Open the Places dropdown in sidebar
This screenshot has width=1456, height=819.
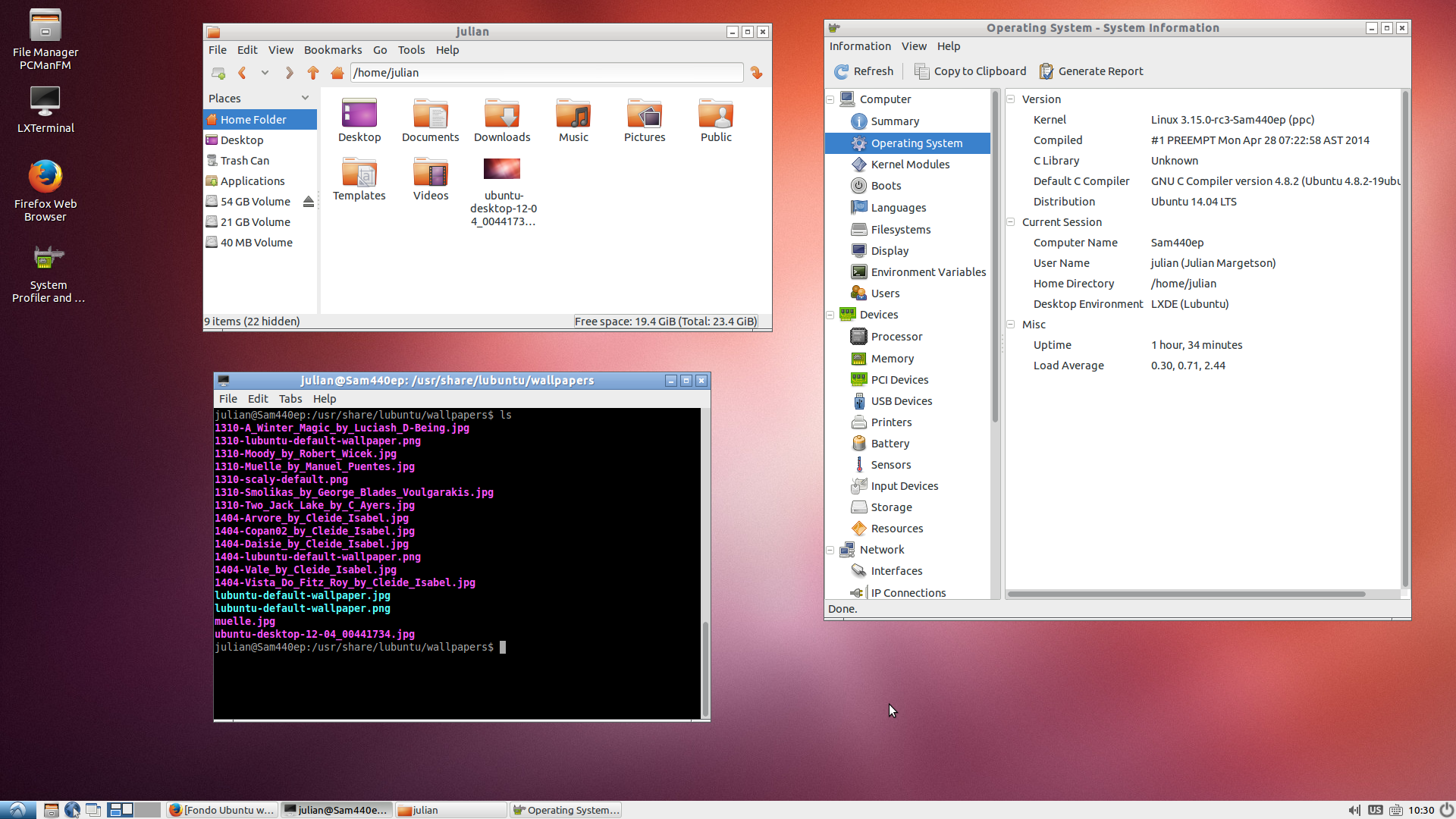point(305,98)
